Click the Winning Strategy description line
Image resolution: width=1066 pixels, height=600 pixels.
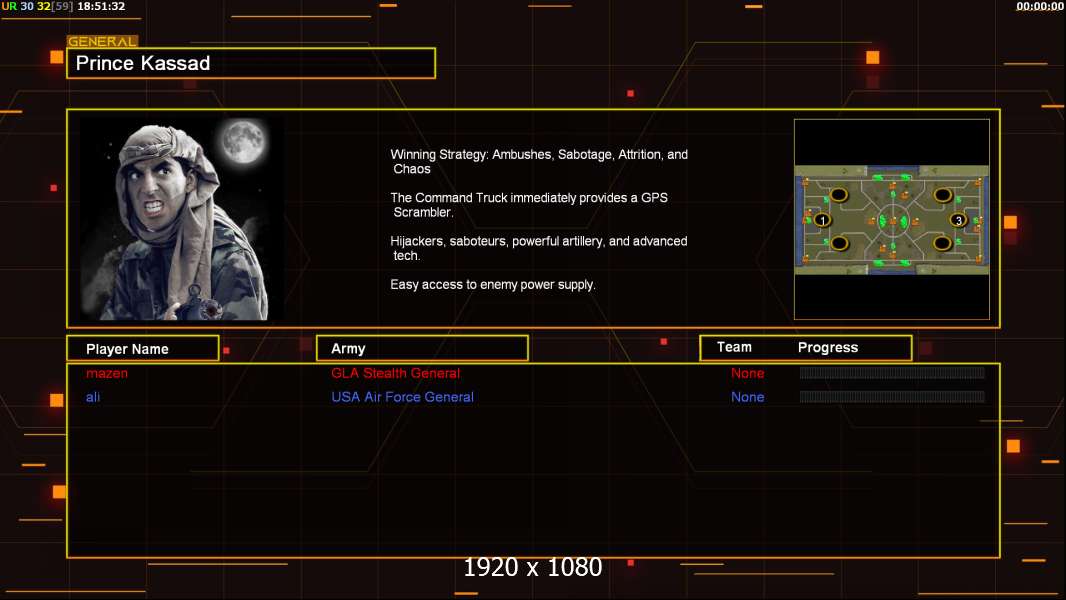coord(539,162)
